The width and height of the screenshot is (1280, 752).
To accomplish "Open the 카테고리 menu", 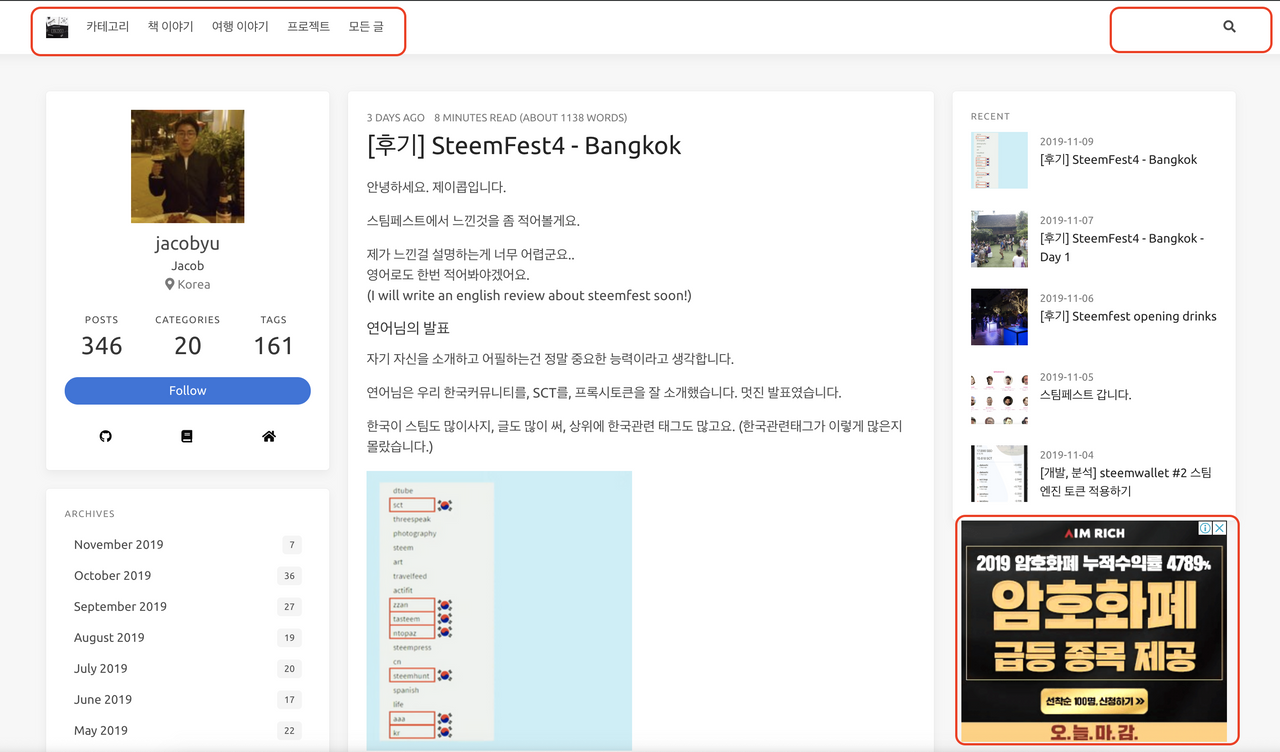I will (107, 27).
